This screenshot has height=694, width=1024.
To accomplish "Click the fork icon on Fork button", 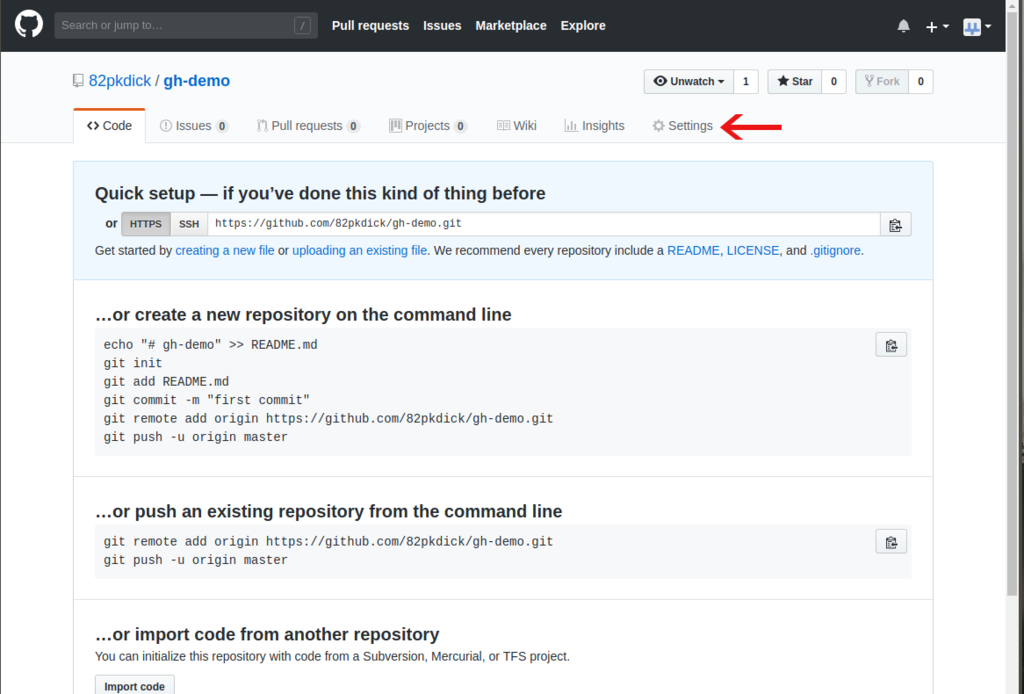I will 869,81.
